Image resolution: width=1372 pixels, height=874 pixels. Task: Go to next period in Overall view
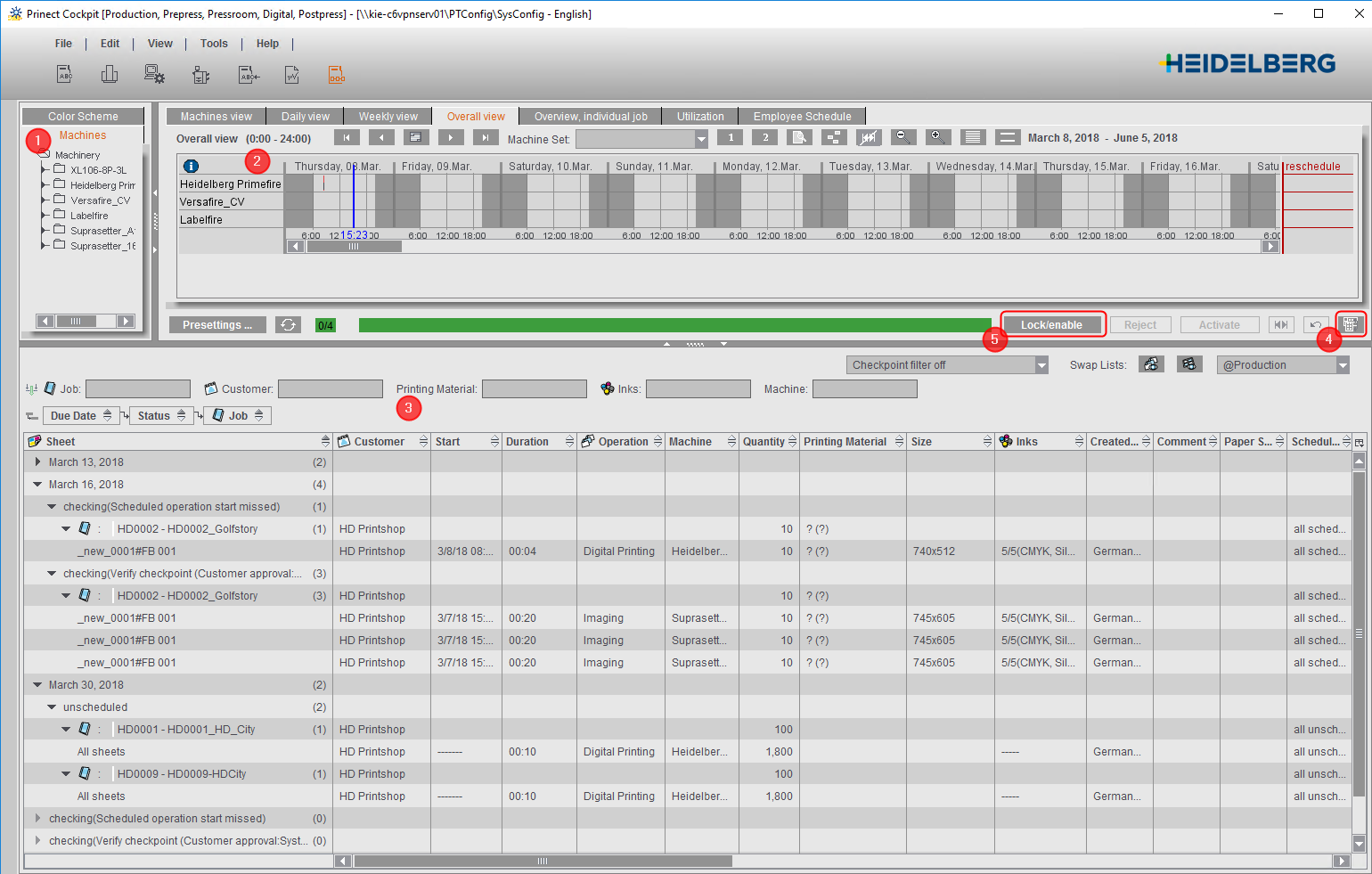coord(451,137)
